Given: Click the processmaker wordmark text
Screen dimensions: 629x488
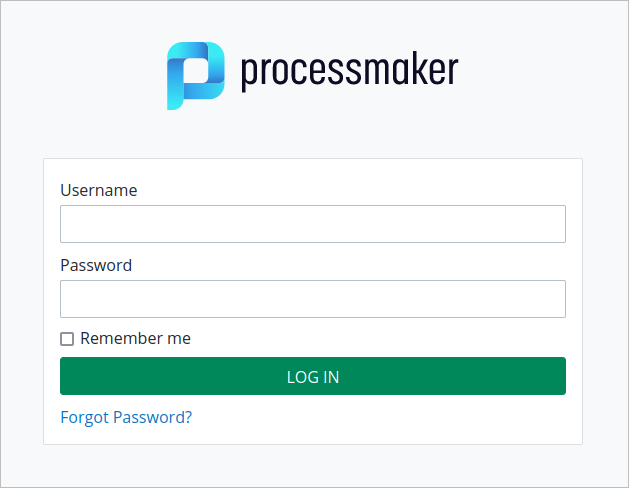Looking at the screenshot, I should [349, 70].
